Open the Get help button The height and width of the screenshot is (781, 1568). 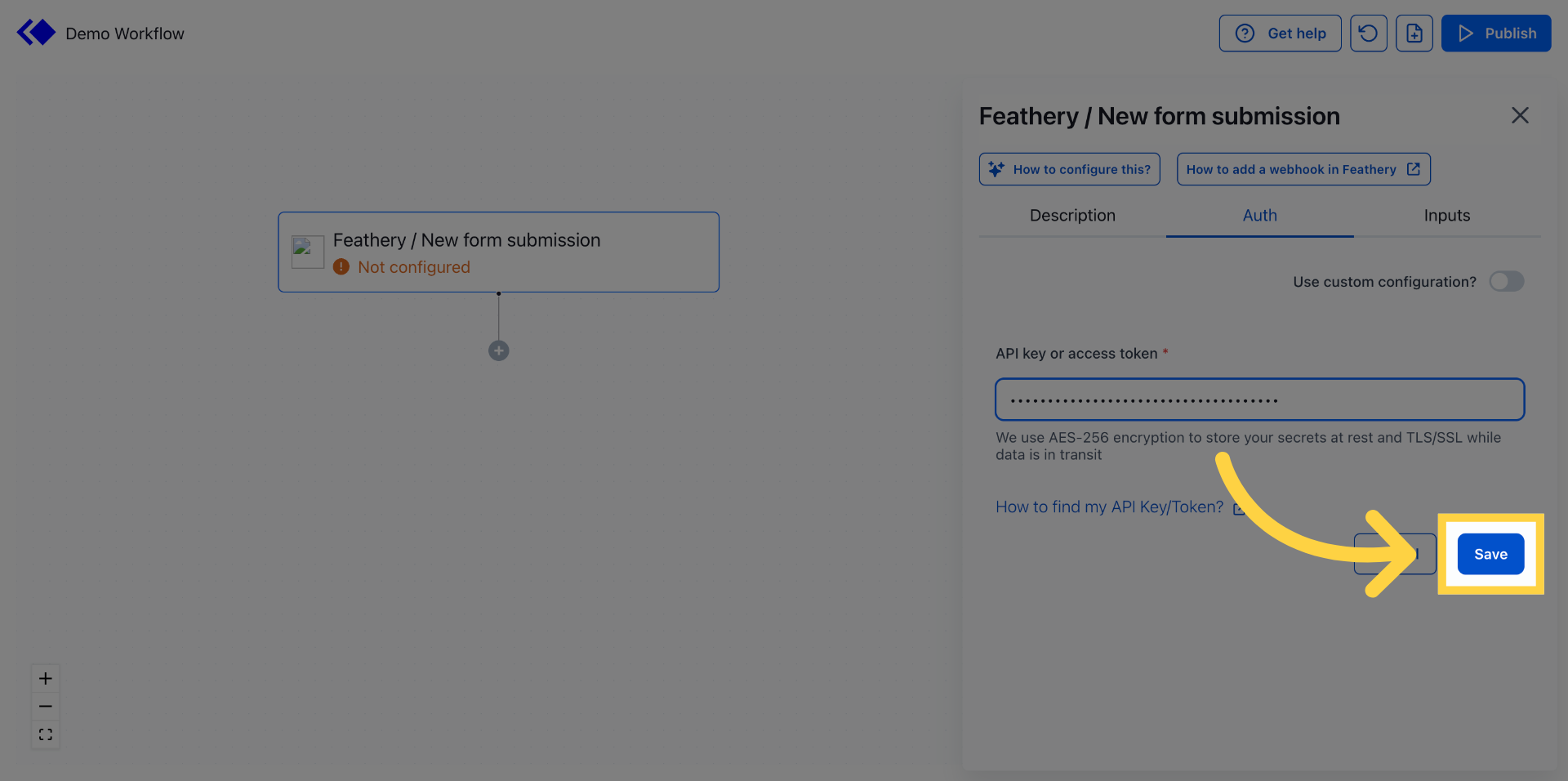click(x=1280, y=33)
